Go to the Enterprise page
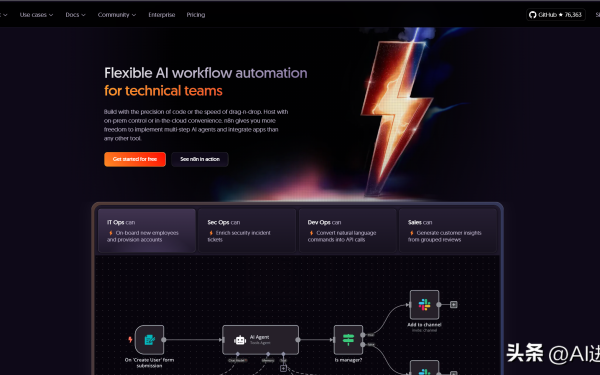Image resolution: width=600 pixels, height=375 pixels. click(161, 15)
